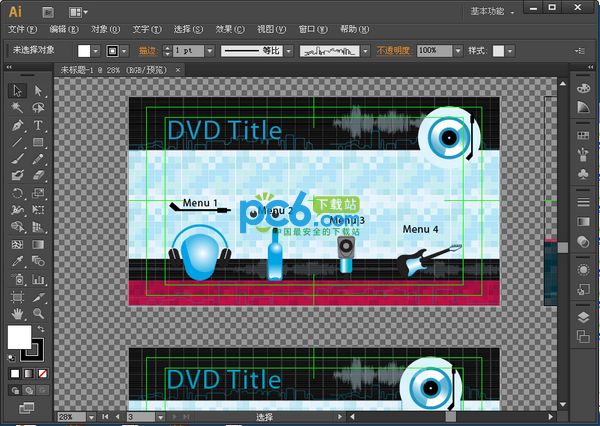The height and width of the screenshot is (426, 600).
Task: Open fill color dropdown in control bar
Action: click(x=96, y=51)
